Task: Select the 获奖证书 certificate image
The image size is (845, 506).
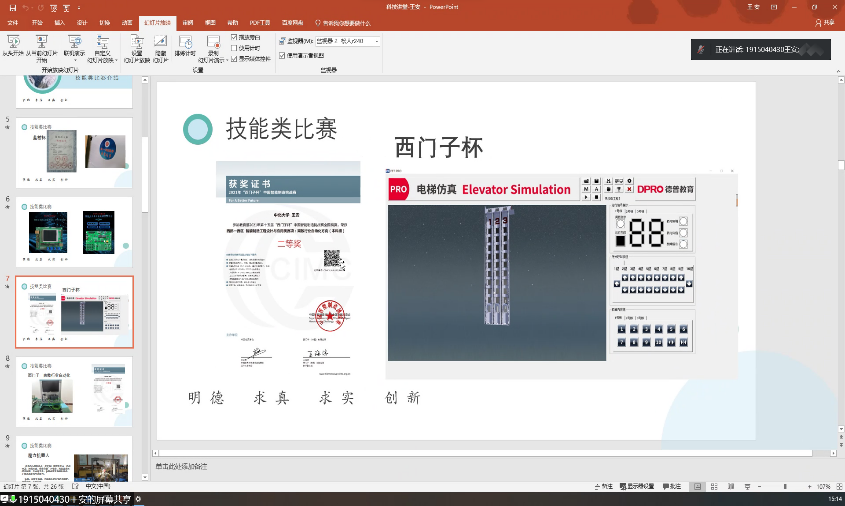Action: coord(288,268)
